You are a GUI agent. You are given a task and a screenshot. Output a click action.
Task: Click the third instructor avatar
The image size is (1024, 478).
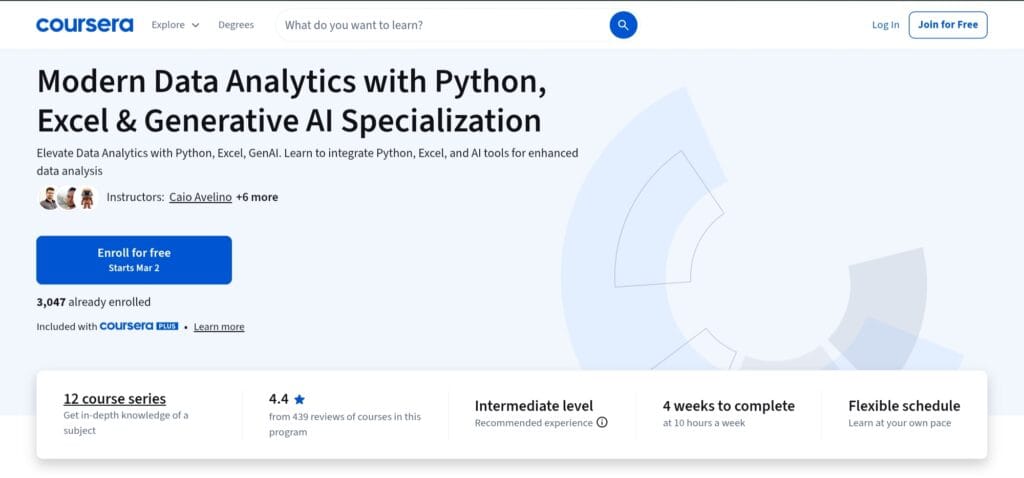(x=87, y=197)
